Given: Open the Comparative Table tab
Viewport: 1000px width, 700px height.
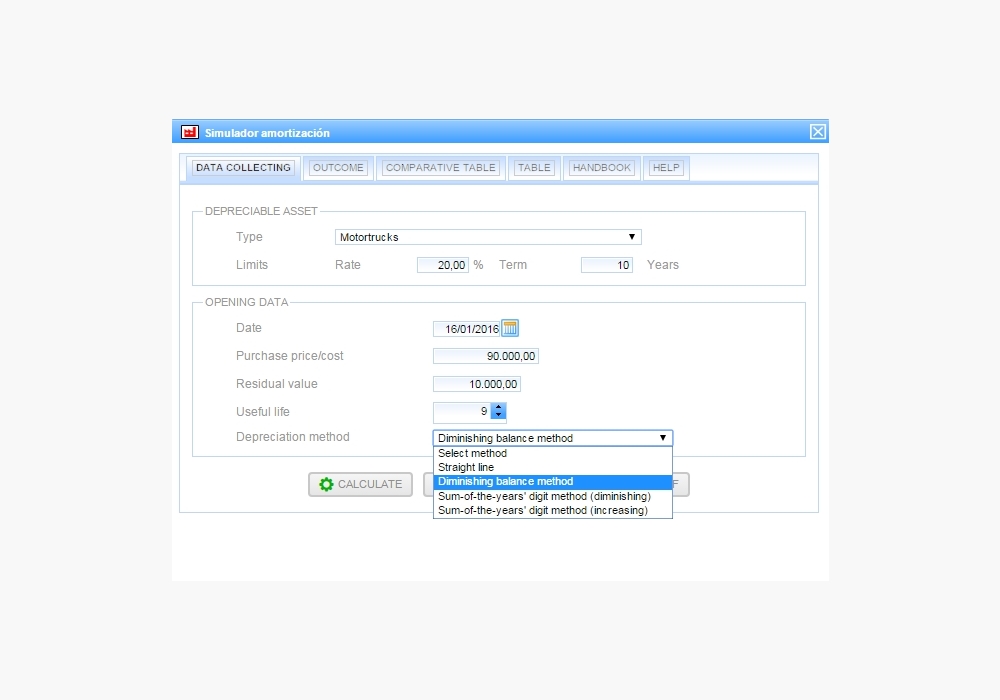Looking at the screenshot, I should point(441,168).
